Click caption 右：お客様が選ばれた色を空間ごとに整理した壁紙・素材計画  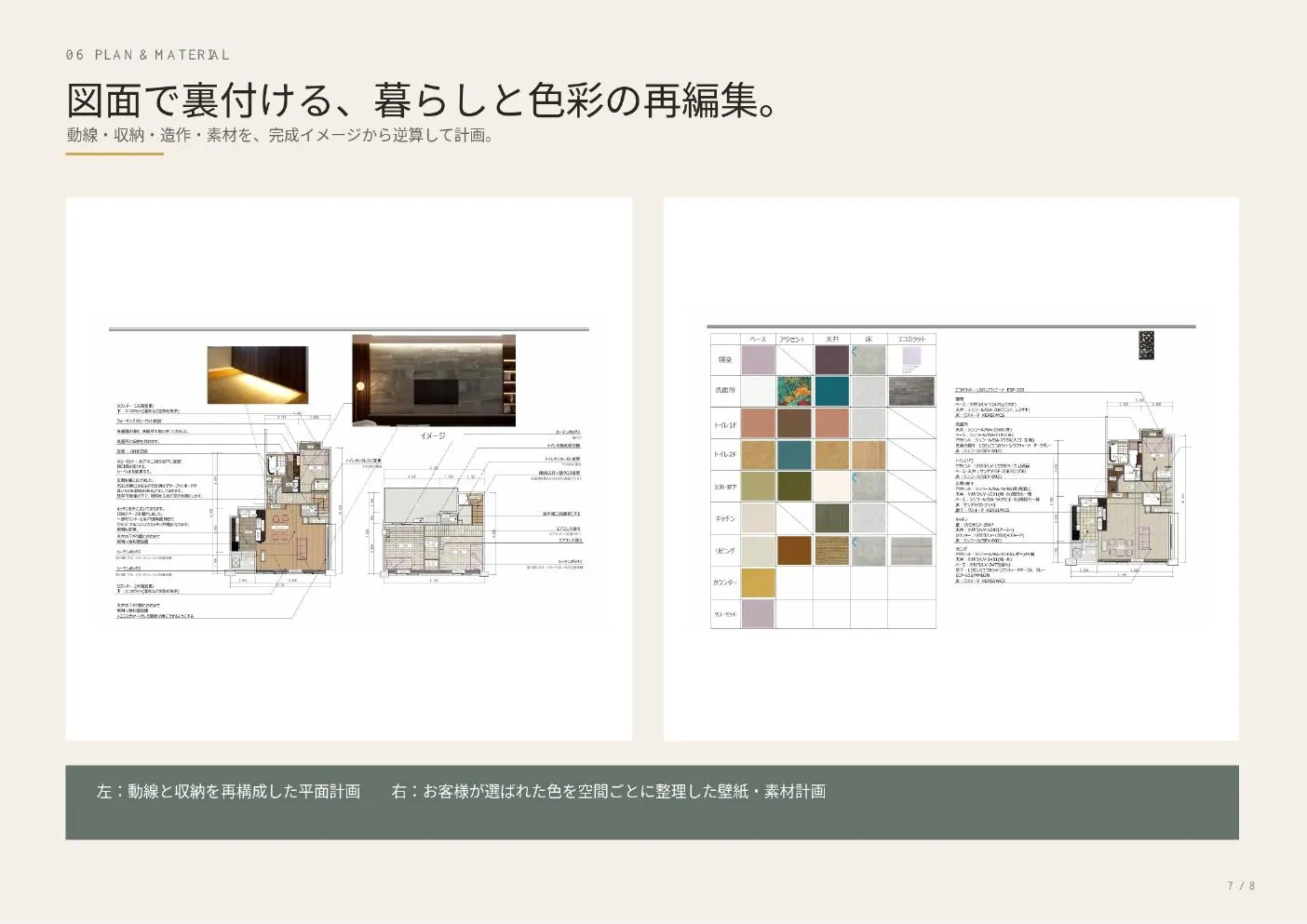pyautogui.click(x=609, y=792)
